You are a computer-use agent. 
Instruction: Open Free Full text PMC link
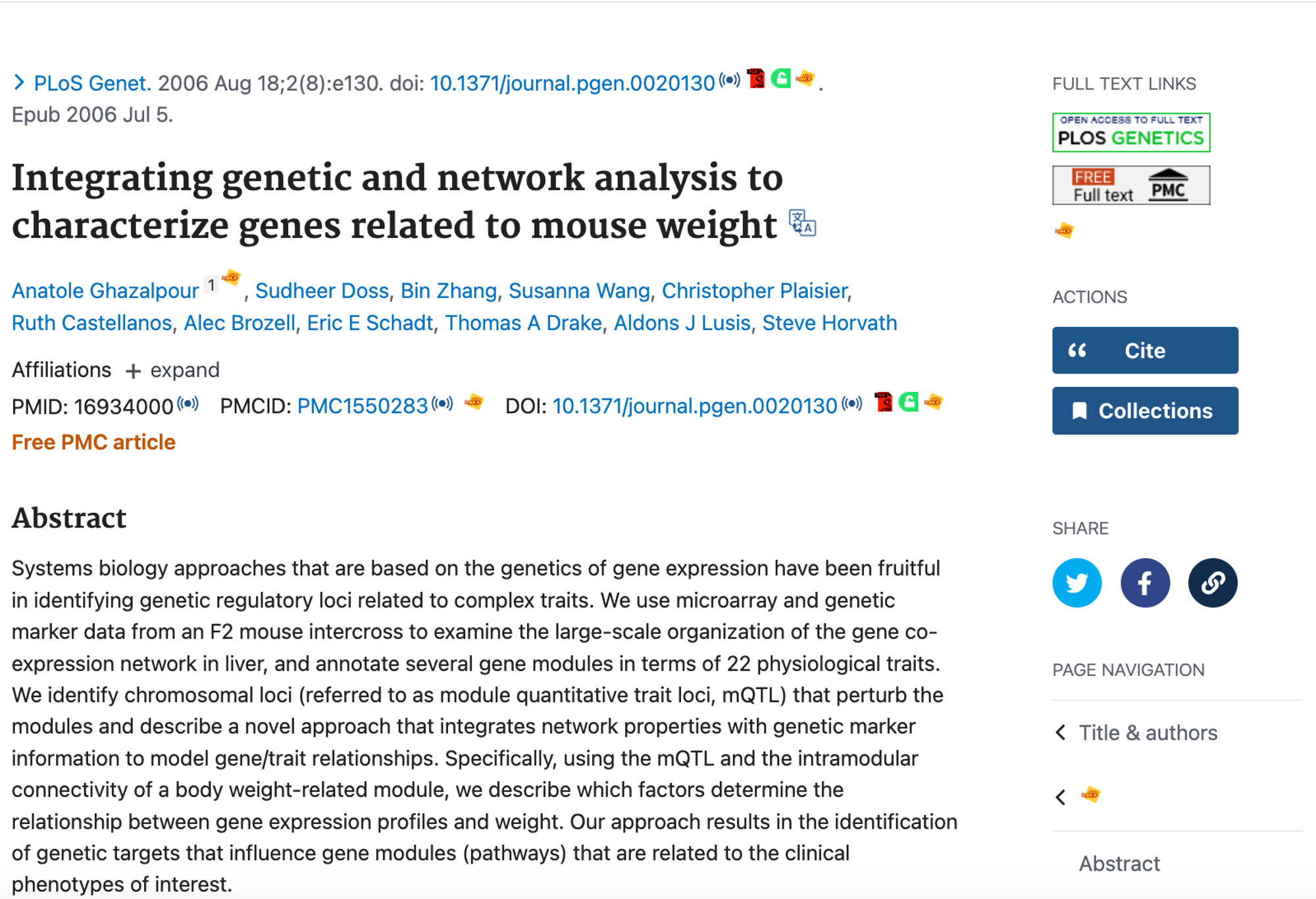(x=1131, y=185)
